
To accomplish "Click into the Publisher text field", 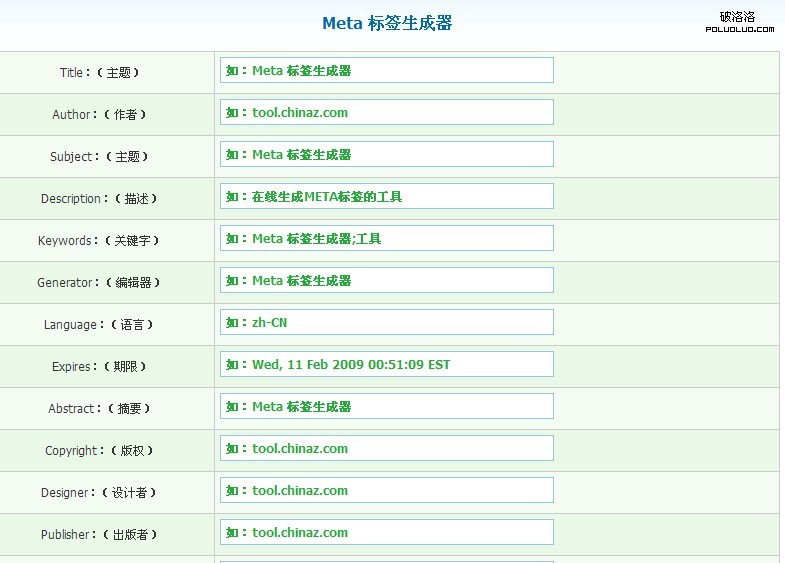I will coord(386,533).
